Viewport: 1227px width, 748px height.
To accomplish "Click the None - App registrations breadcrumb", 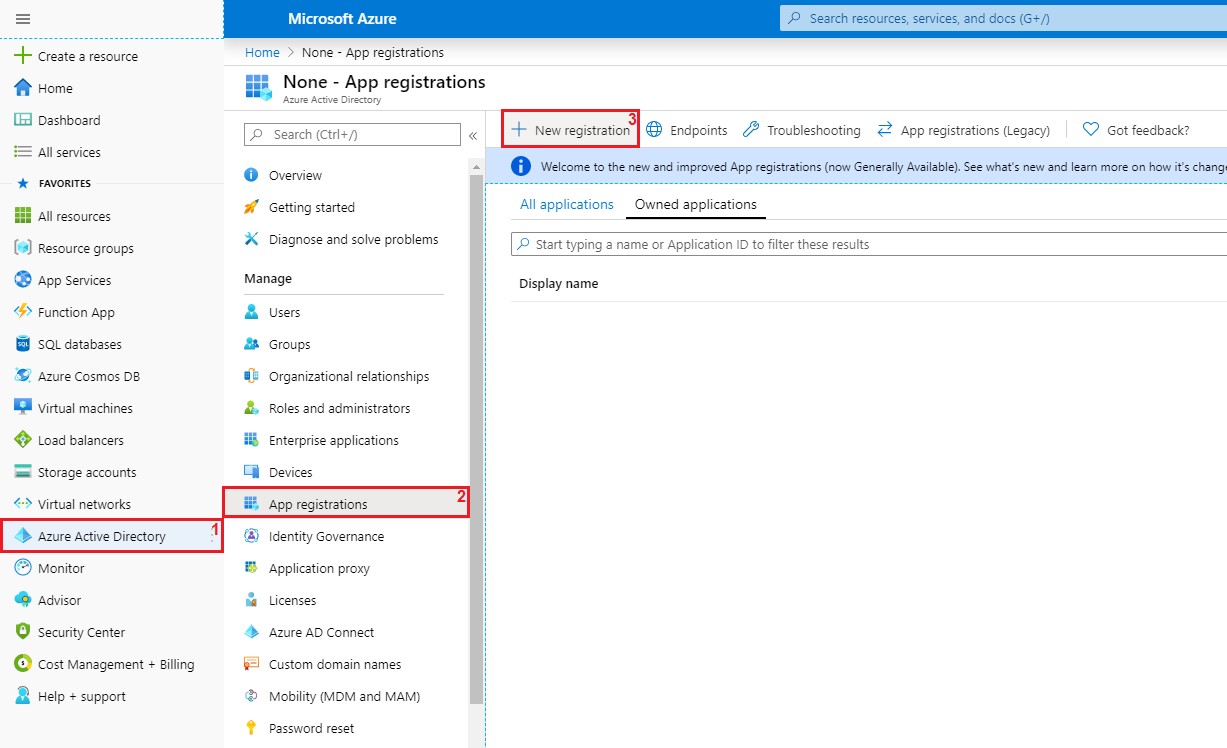I will pos(373,52).
